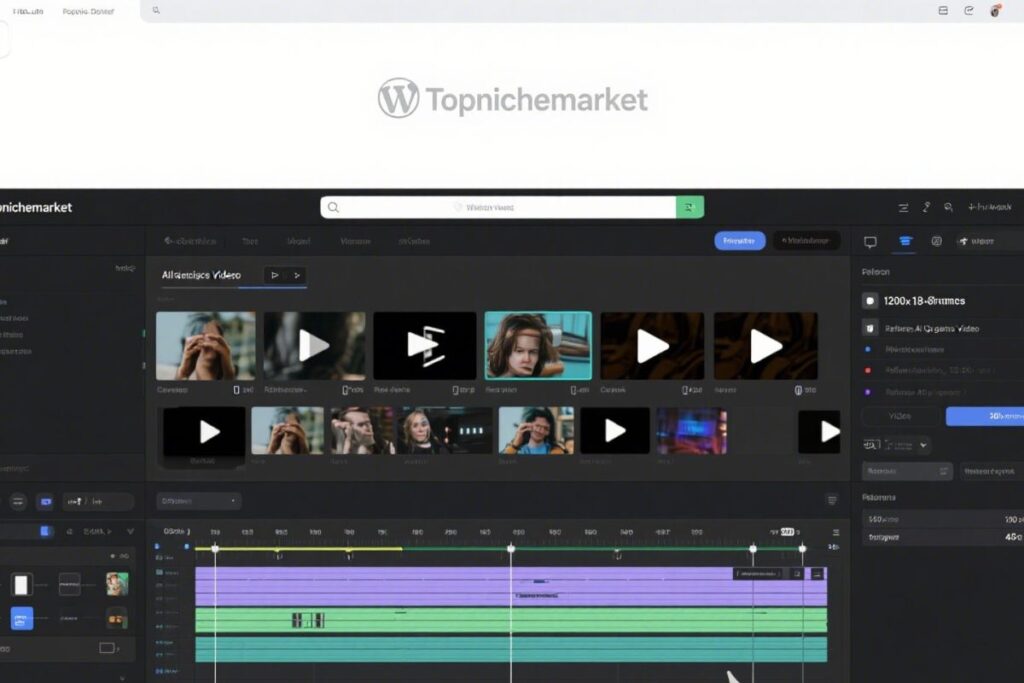Click the 1200x18 resolution text

pos(924,300)
